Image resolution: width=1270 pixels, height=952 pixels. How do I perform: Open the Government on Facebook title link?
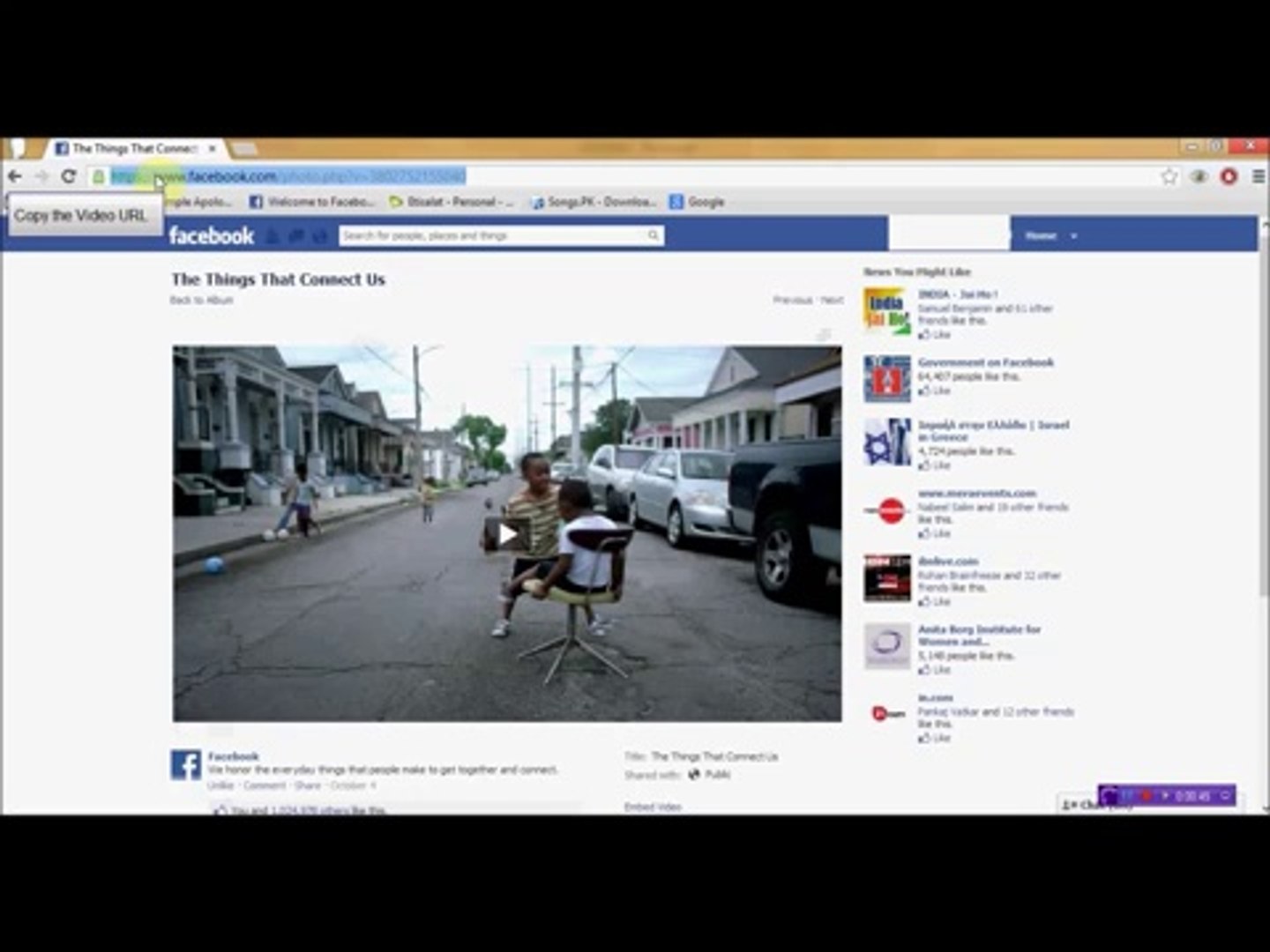click(986, 362)
